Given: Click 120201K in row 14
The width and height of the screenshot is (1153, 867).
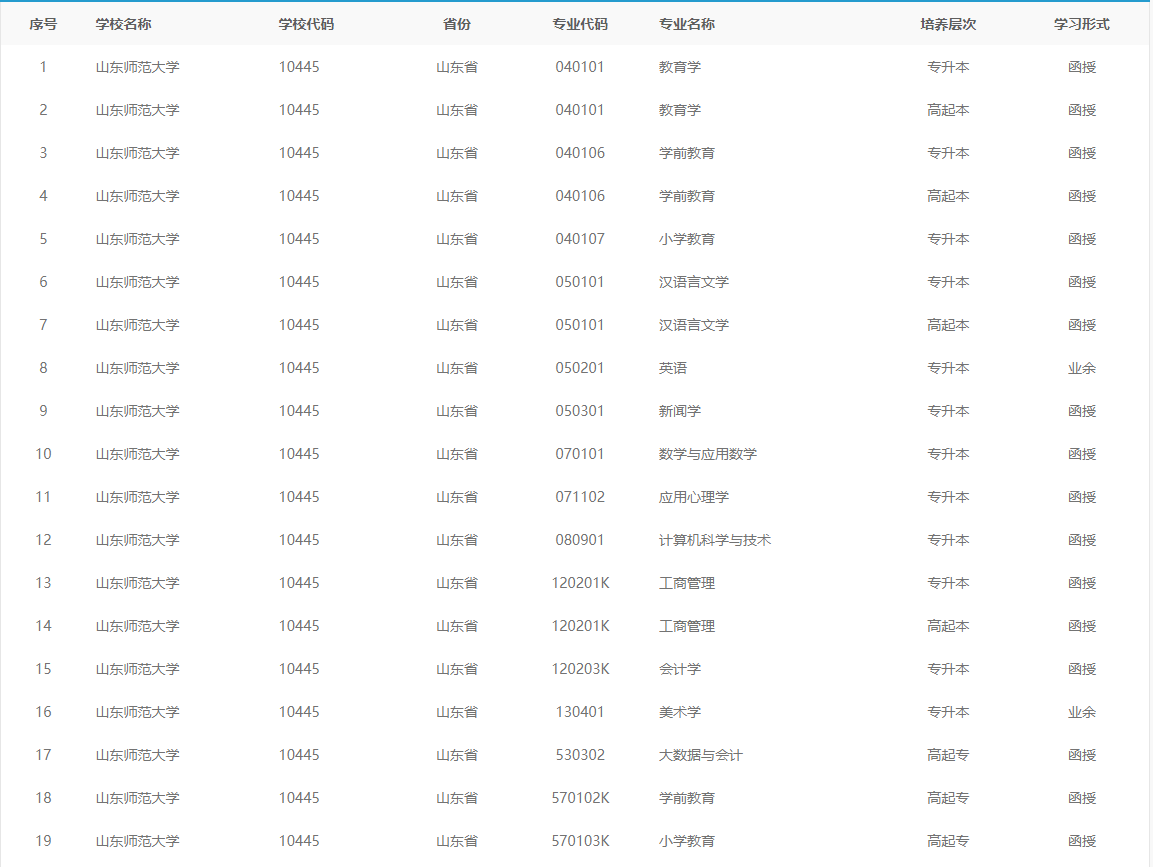Looking at the screenshot, I should (x=580, y=627).
